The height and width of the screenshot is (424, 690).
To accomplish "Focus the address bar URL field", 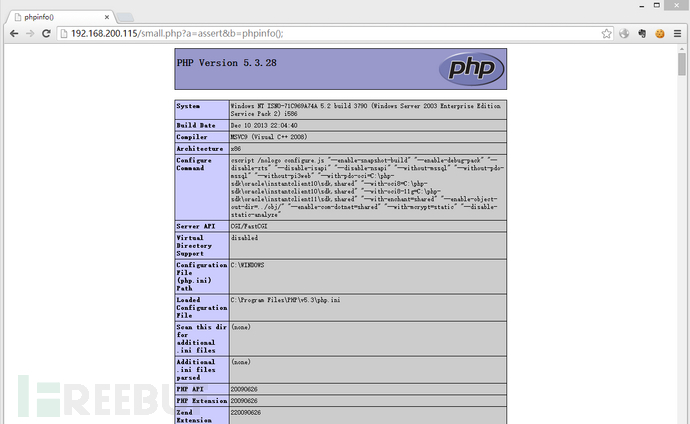I will 334,33.
